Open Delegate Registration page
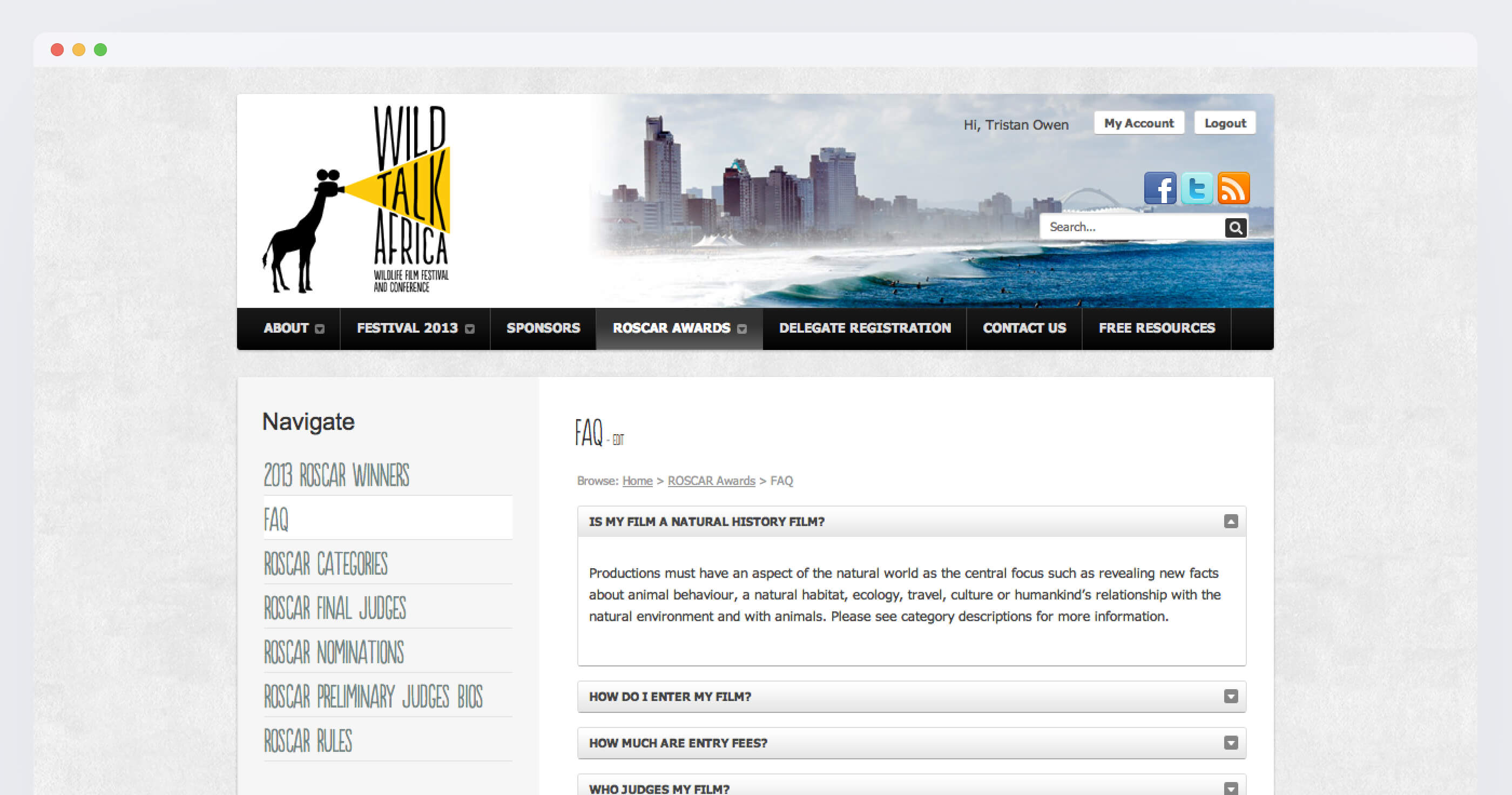This screenshot has width=1512, height=795. point(865,328)
